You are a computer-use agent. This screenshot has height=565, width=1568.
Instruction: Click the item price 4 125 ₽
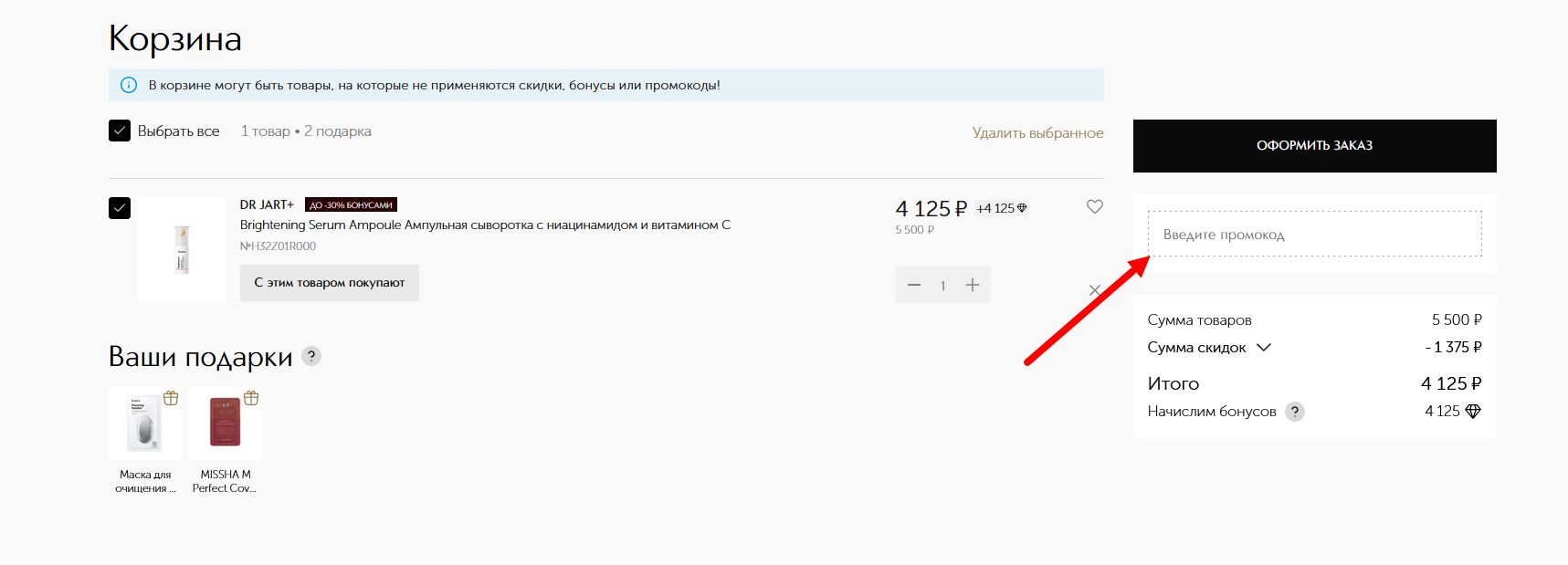tap(931, 208)
